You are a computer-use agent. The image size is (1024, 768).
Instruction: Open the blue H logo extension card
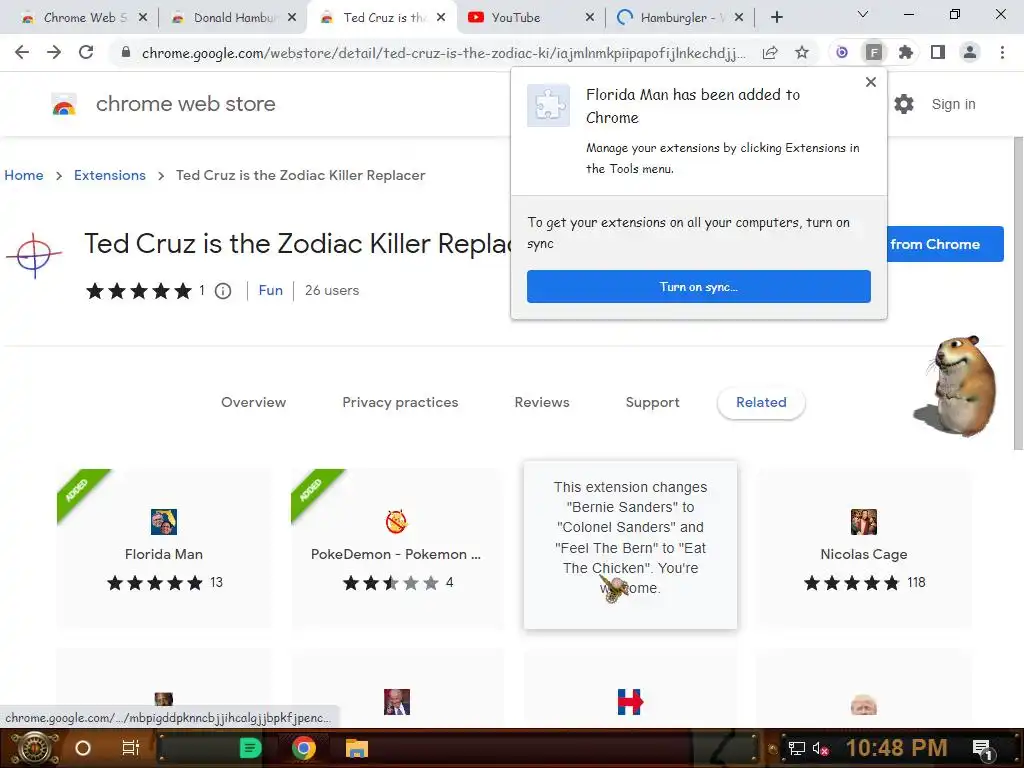(x=630, y=687)
